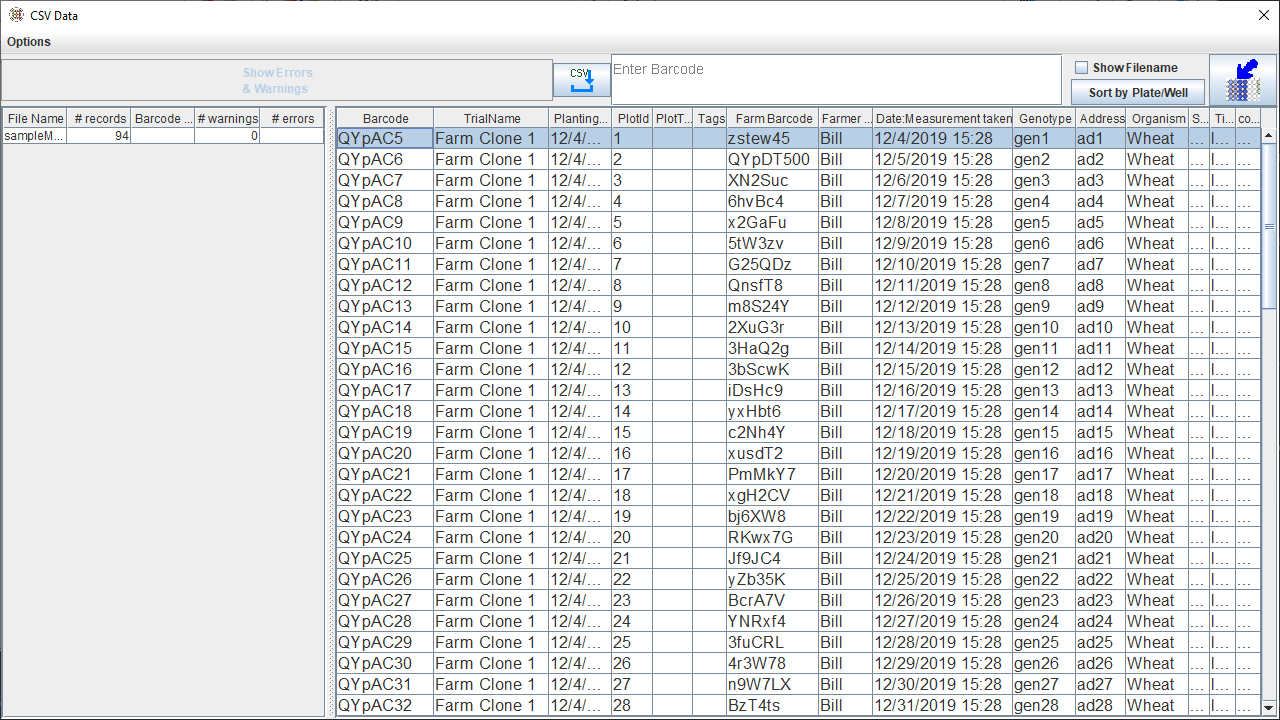Click the Sort by Plate/Well button
This screenshot has height=720, width=1280.
pos(1138,92)
